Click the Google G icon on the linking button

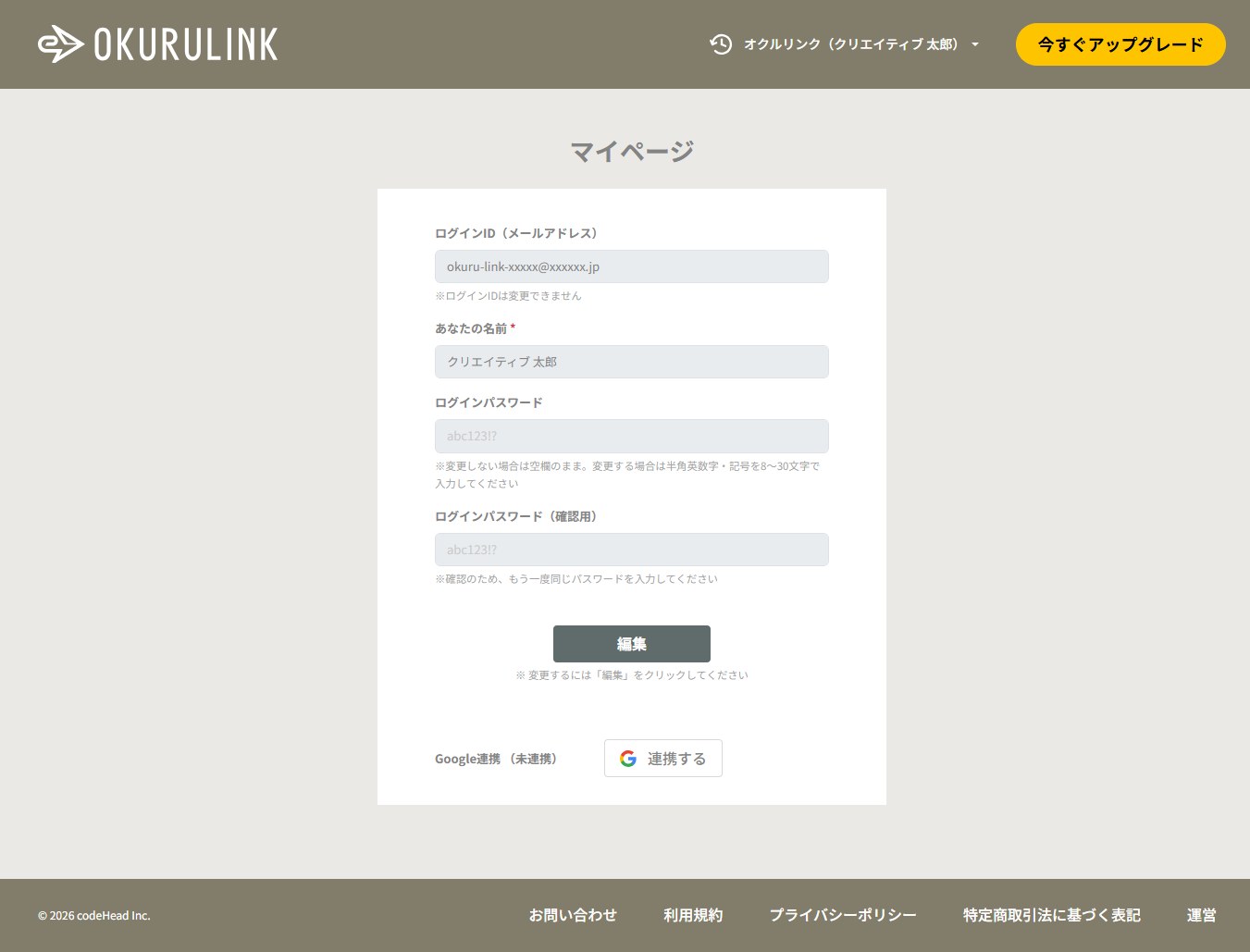(629, 758)
